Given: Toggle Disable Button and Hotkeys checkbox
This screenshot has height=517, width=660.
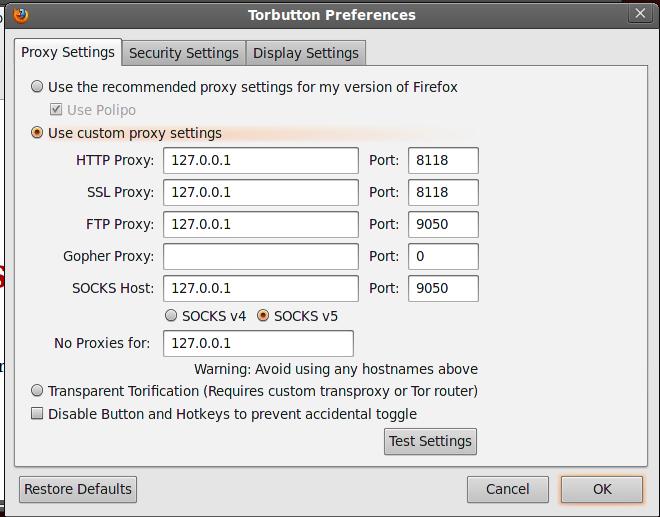Looking at the screenshot, I should 38,414.
